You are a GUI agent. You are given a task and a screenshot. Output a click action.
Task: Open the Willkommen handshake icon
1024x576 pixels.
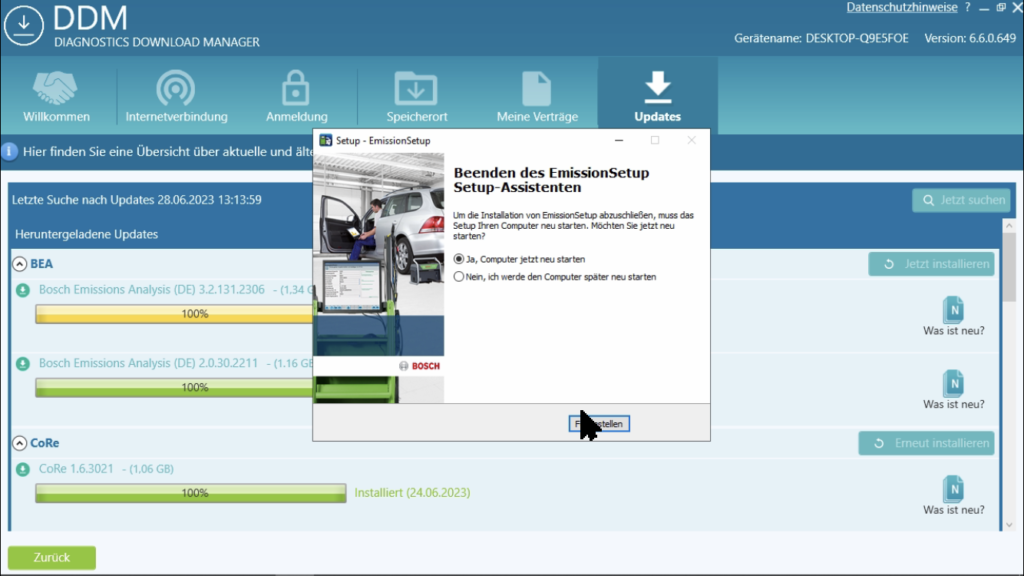click(56, 89)
